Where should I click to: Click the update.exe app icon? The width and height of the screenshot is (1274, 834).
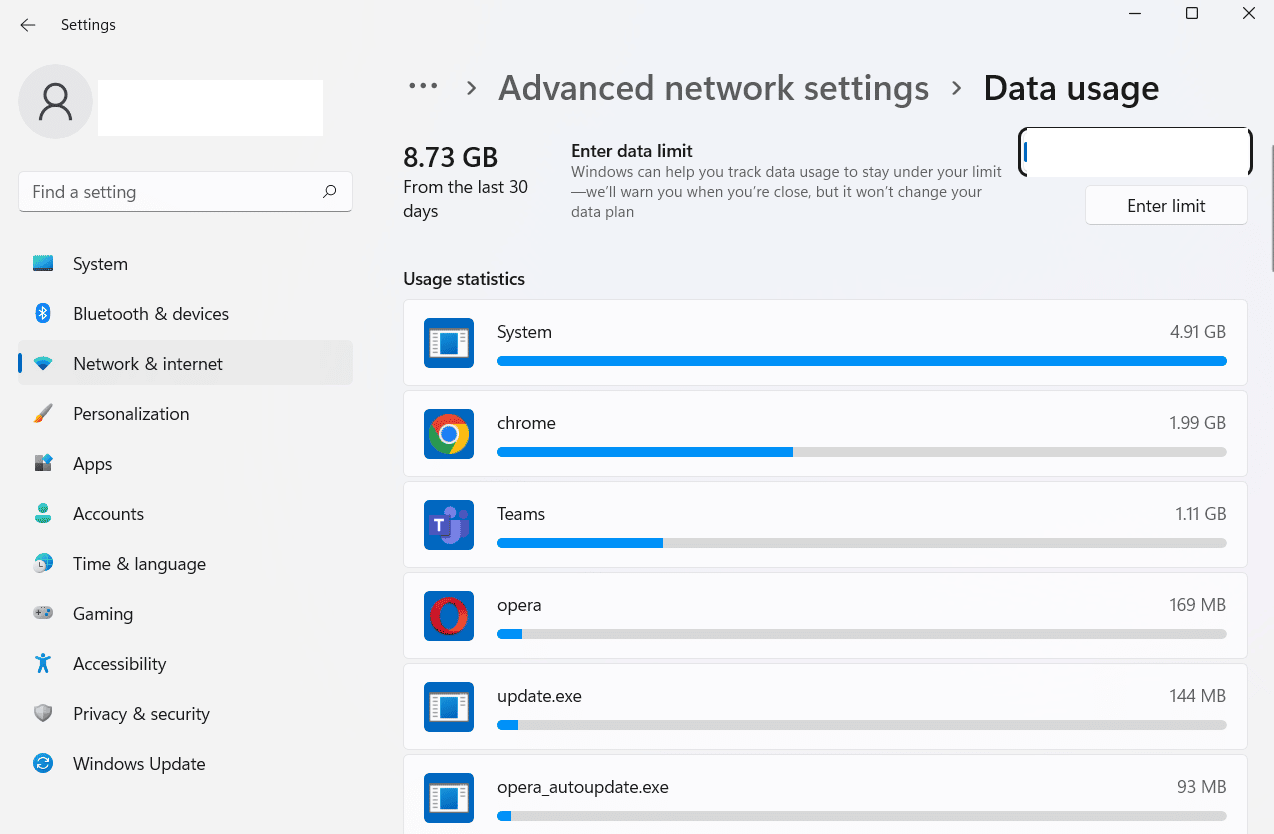[x=449, y=707]
